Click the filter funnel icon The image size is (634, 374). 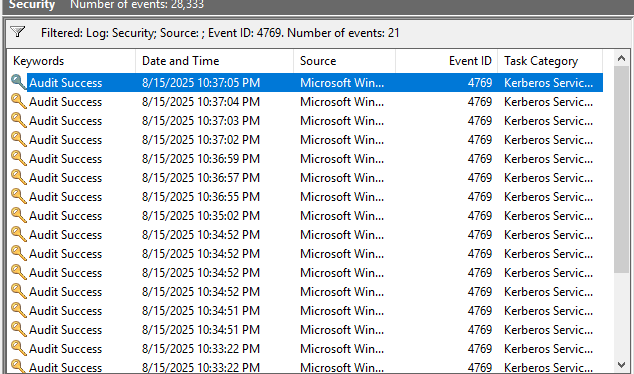pos(17,32)
